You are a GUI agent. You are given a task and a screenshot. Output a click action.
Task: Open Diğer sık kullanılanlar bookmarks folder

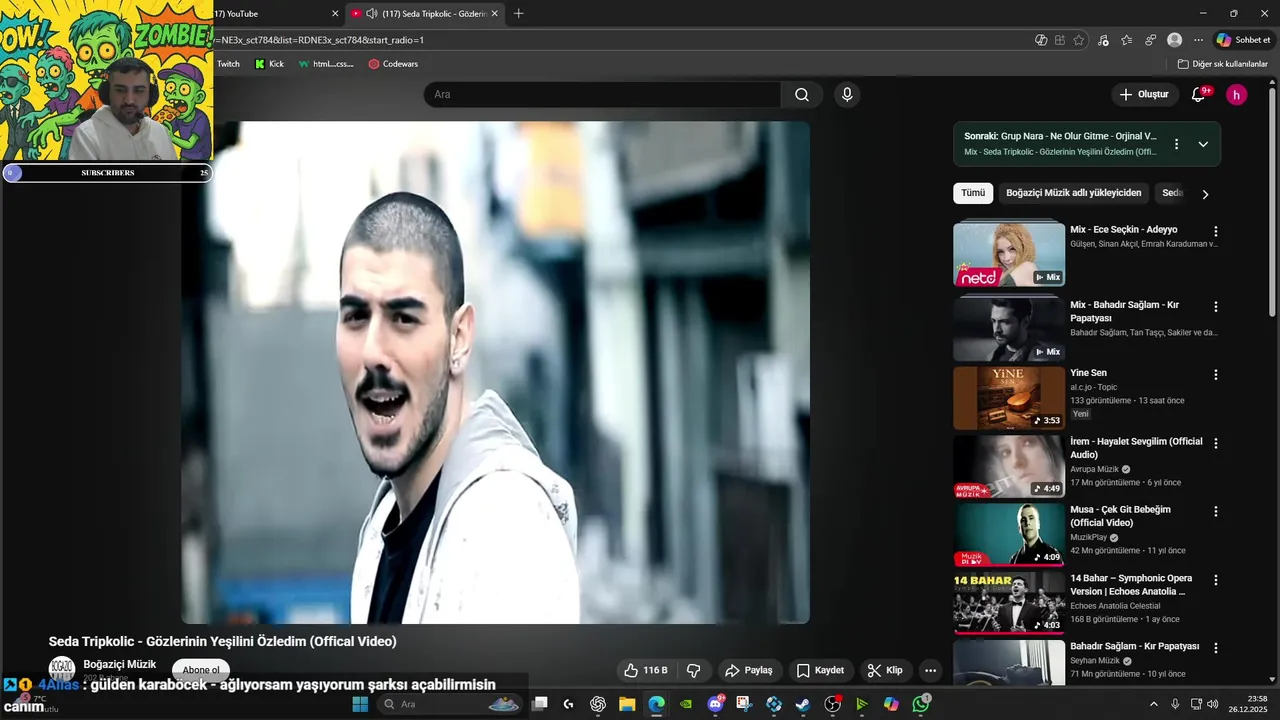[1223, 64]
